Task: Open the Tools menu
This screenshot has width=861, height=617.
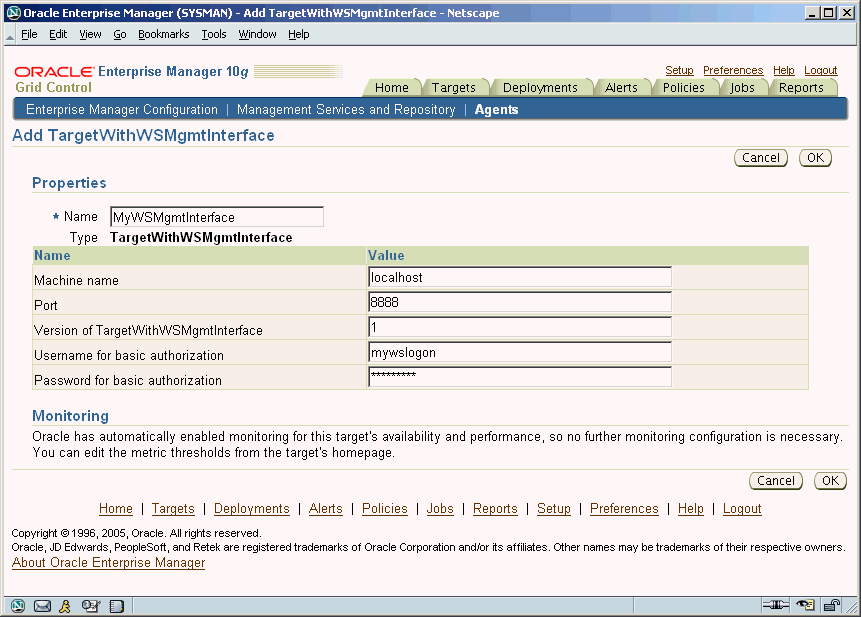Action: 214,34
